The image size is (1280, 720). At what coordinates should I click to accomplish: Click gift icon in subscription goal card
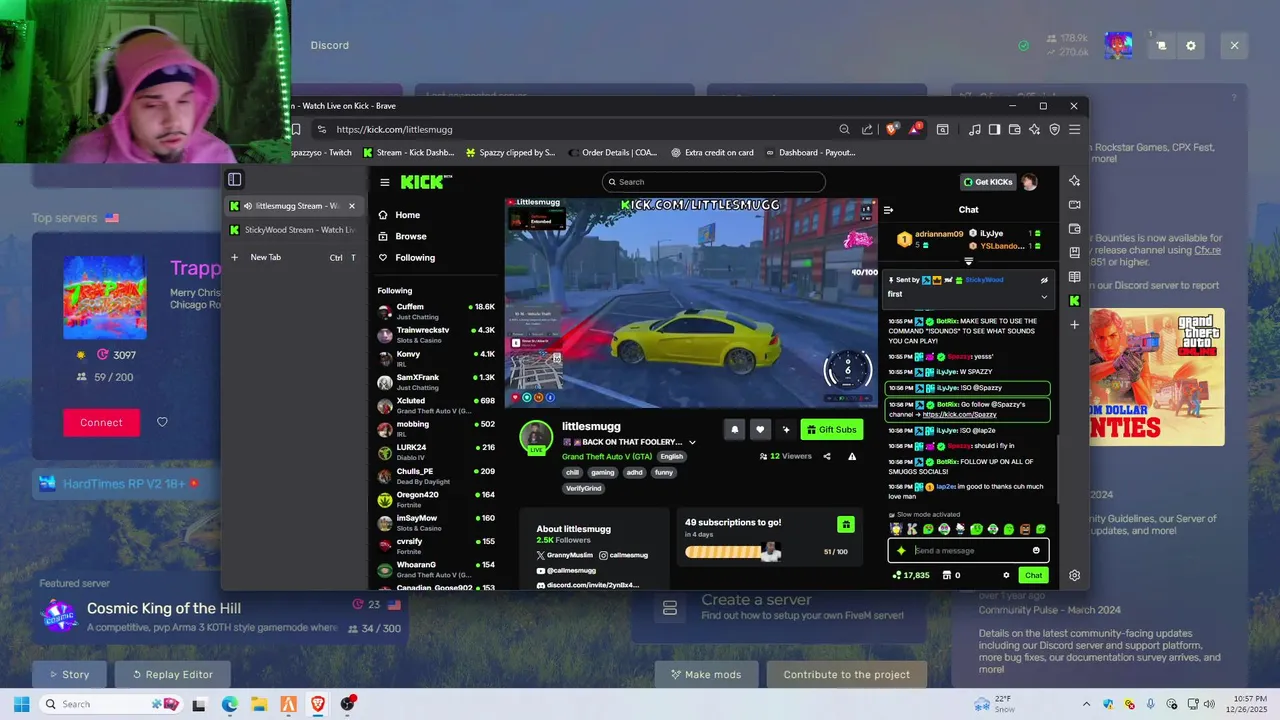[x=846, y=524]
